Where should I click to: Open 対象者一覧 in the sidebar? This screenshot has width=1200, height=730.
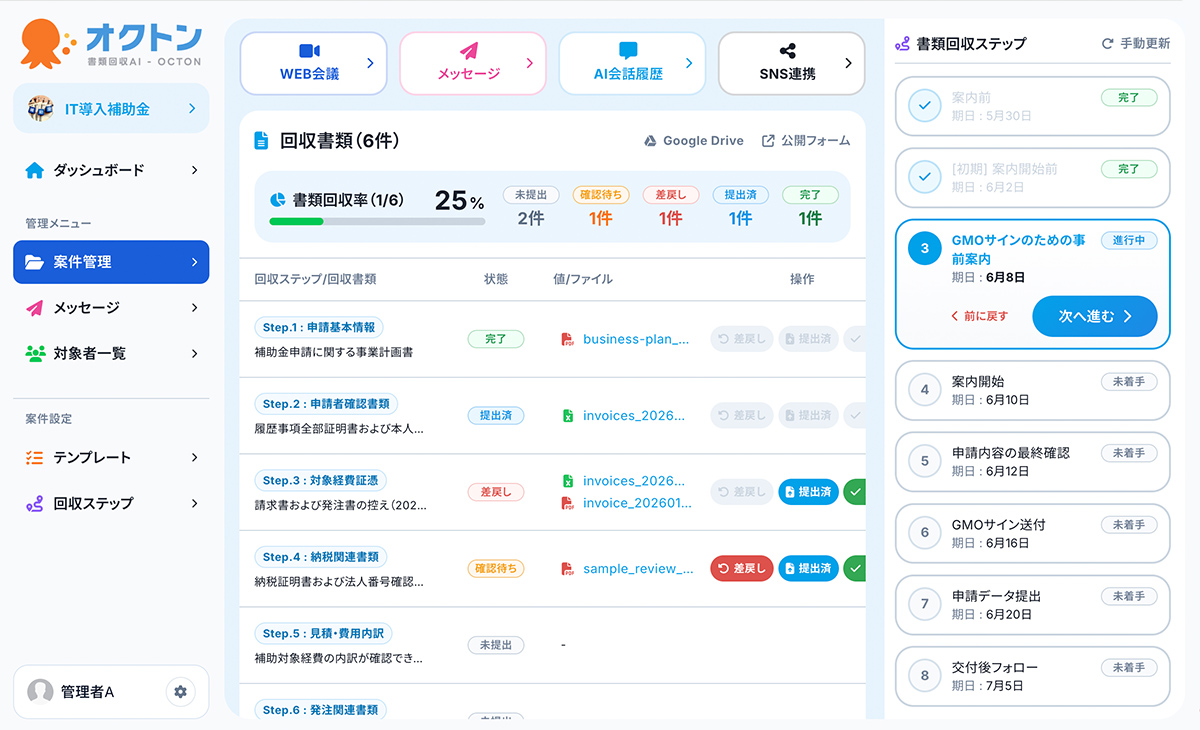(x=111, y=353)
